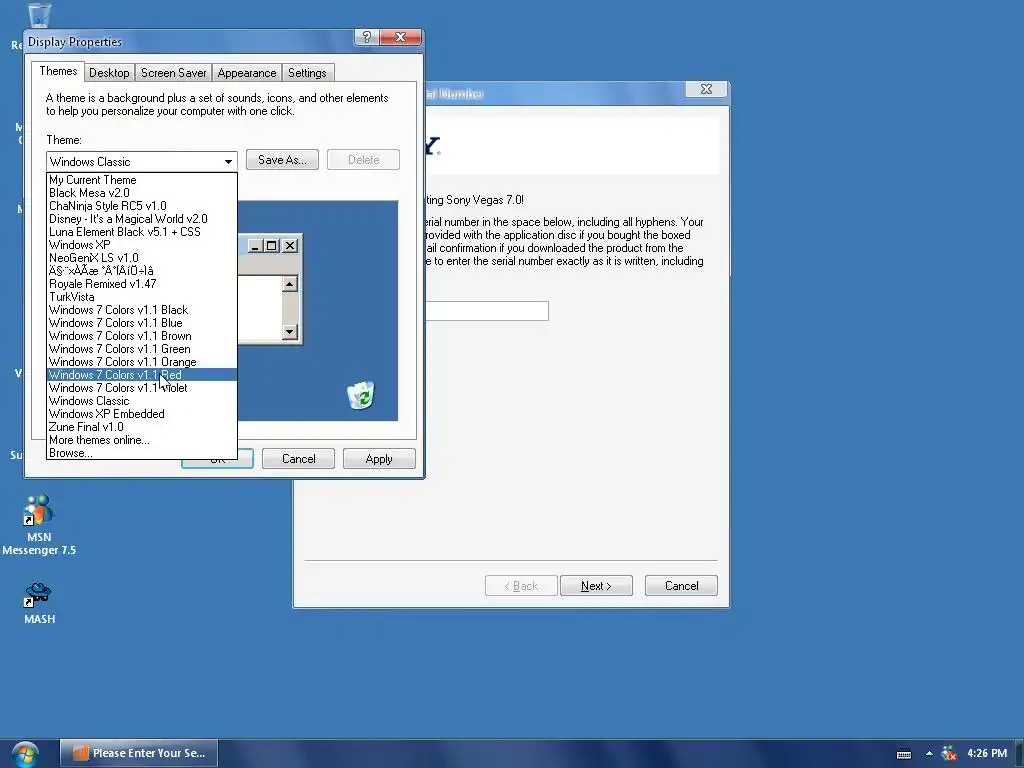Select Windows 7 Colors v1.1 Black

click(142, 310)
